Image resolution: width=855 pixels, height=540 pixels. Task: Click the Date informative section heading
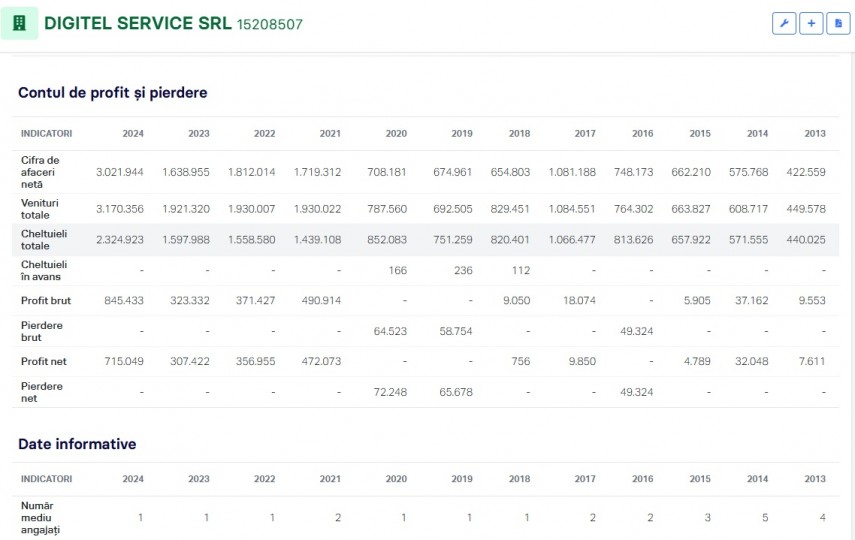point(77,444)
